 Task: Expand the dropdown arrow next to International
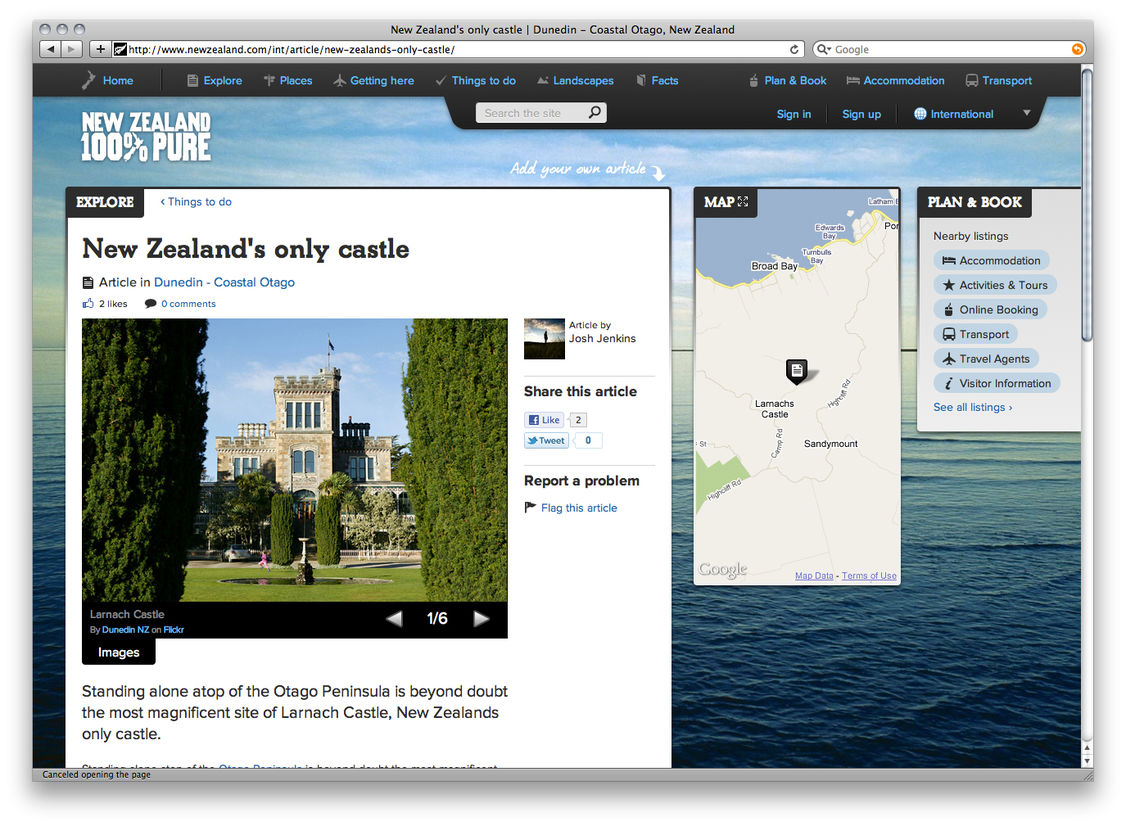pyautogui.click(x=1026, y=113)
